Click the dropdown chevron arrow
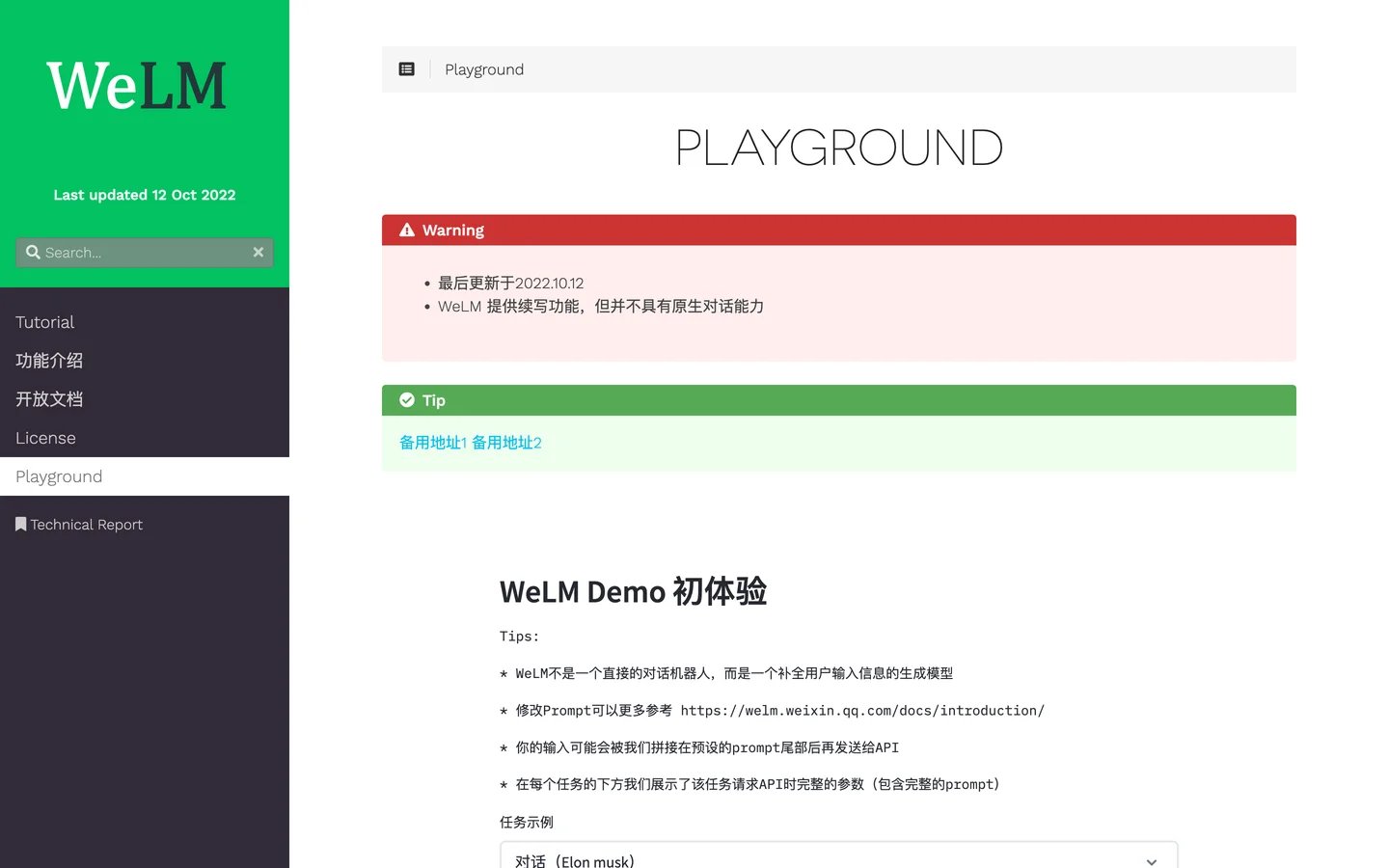 (x=1152, y=861)
